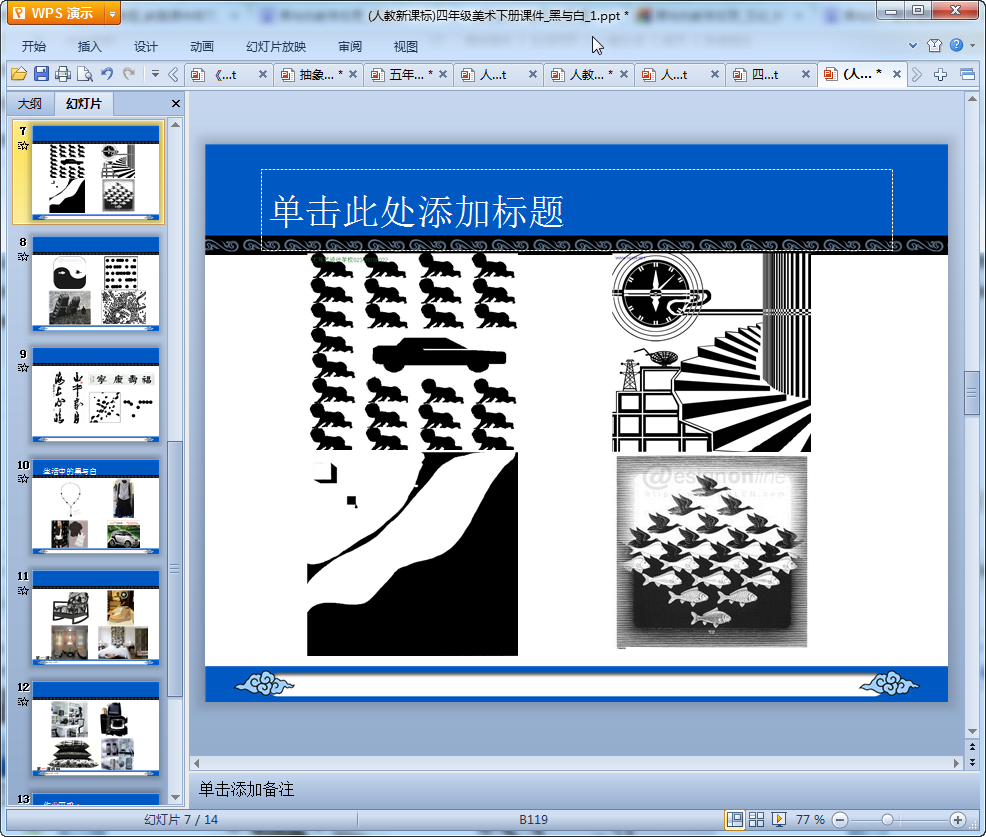Close the 四...t document tab
This screenshot has width=986, height=837.
[806, 74]
